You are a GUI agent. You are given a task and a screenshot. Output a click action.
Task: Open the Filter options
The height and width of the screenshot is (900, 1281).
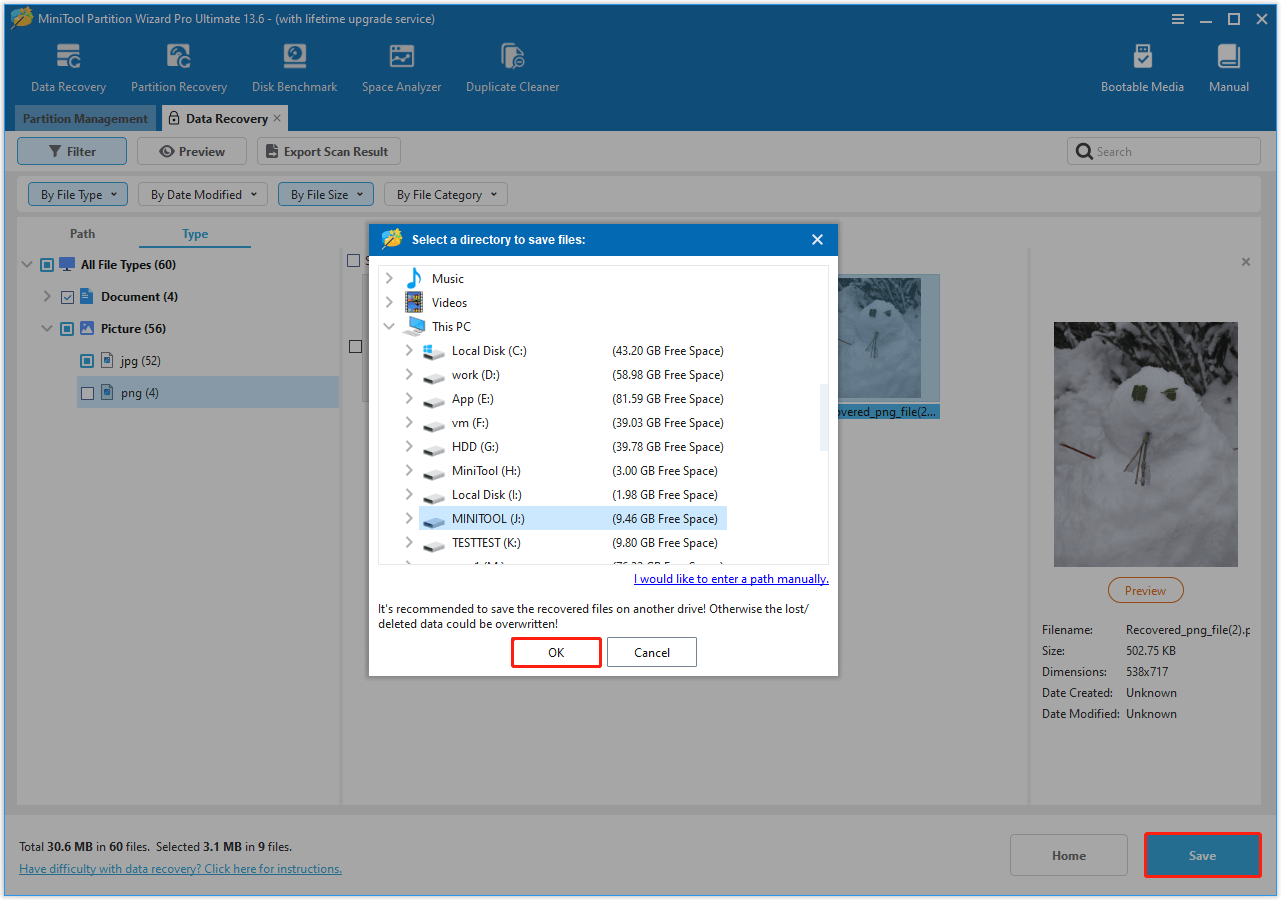71,151
